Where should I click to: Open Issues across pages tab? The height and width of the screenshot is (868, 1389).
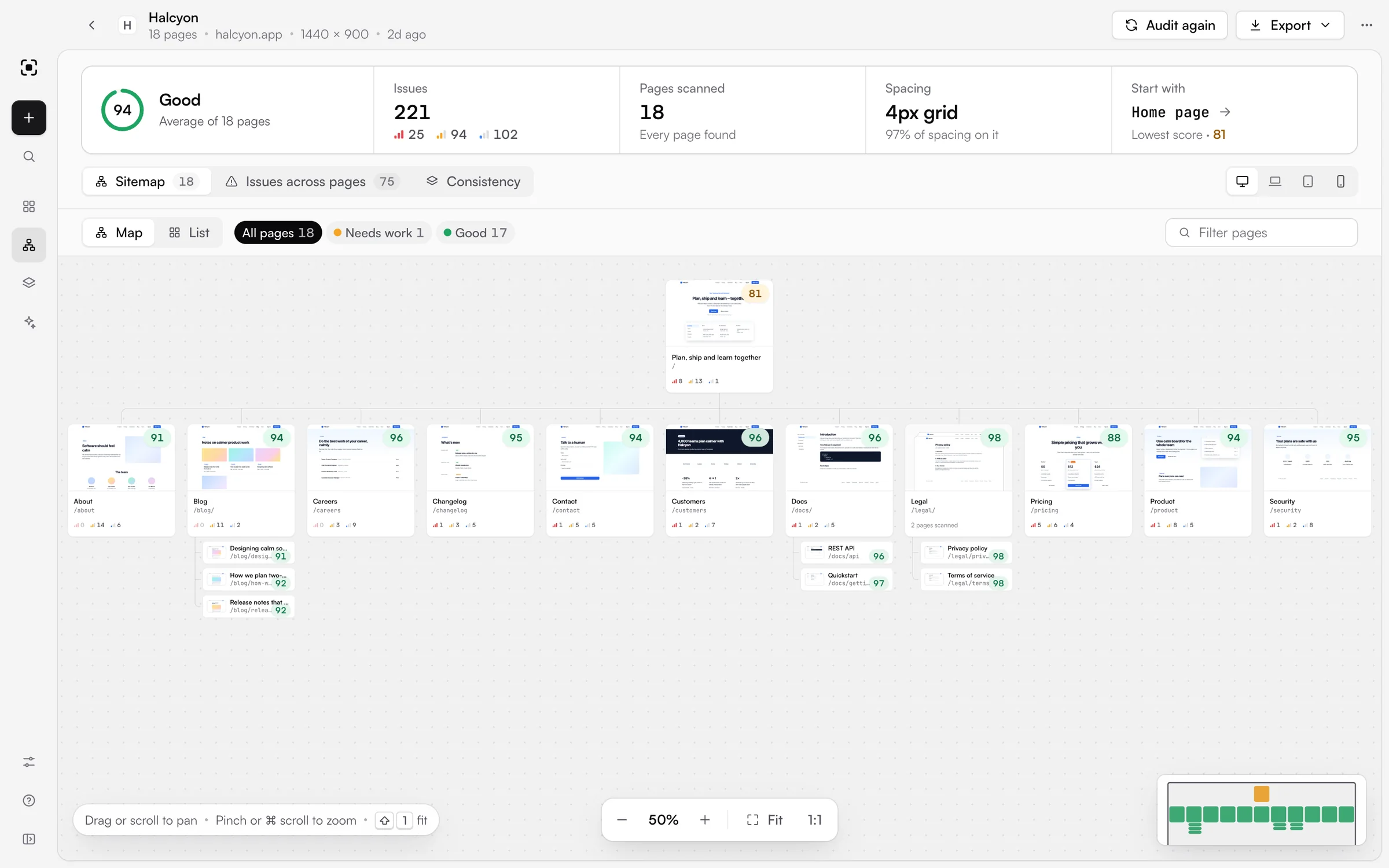pyautogui.click(x=312, y=182)
